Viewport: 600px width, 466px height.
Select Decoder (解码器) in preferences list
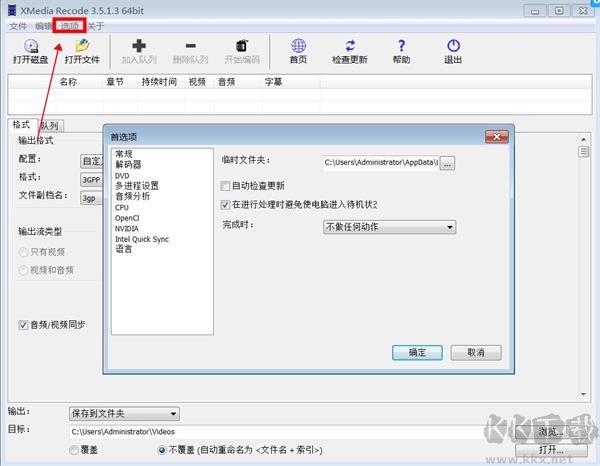[128, 165]
